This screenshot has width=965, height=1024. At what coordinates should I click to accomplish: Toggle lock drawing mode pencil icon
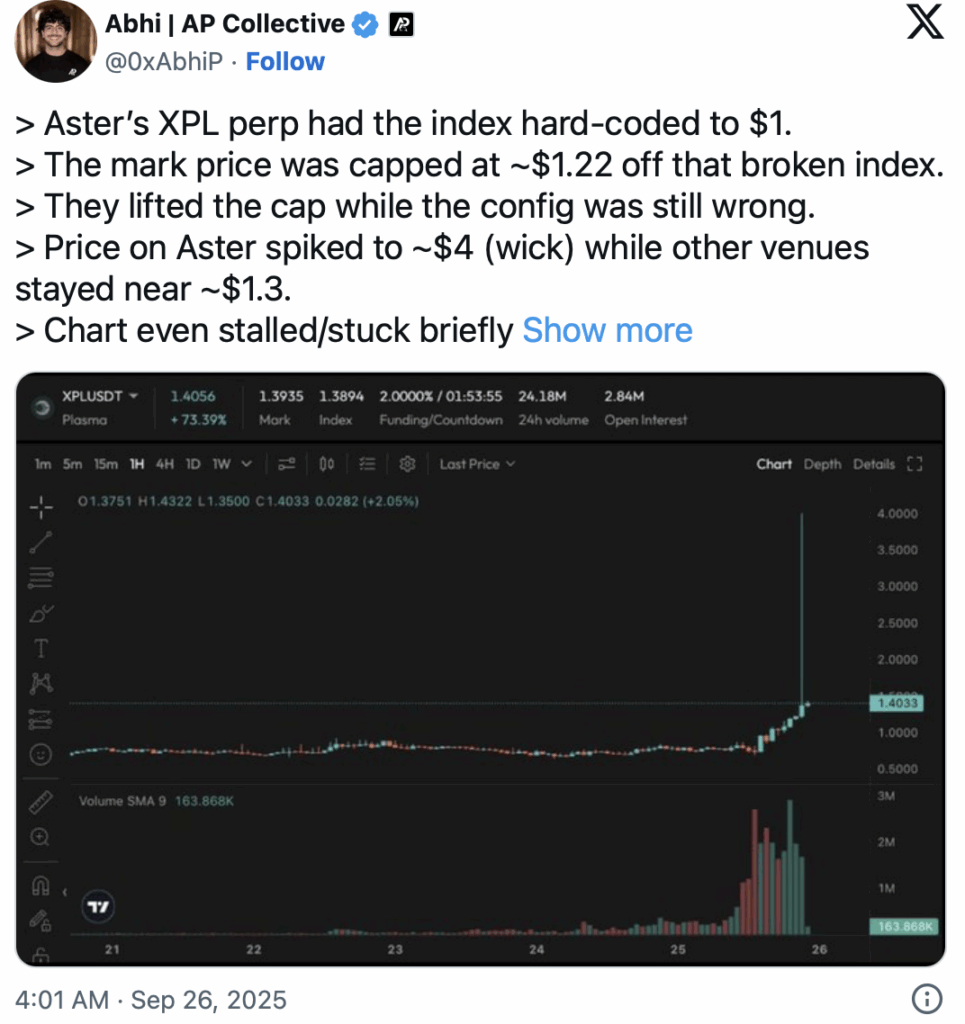(41, 918)
